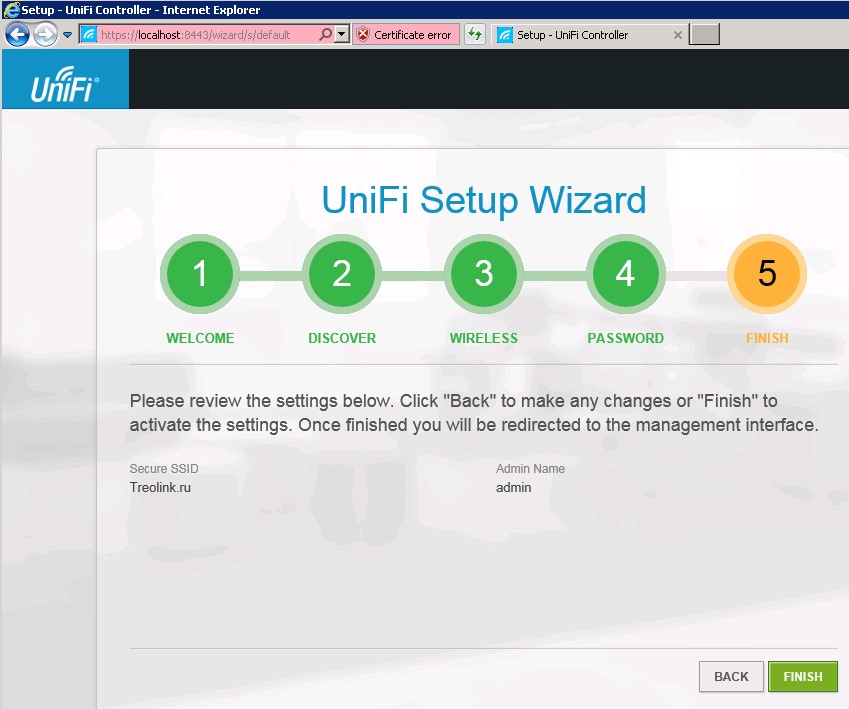
Task: Open a new blank tab
Action: [704, 35]
